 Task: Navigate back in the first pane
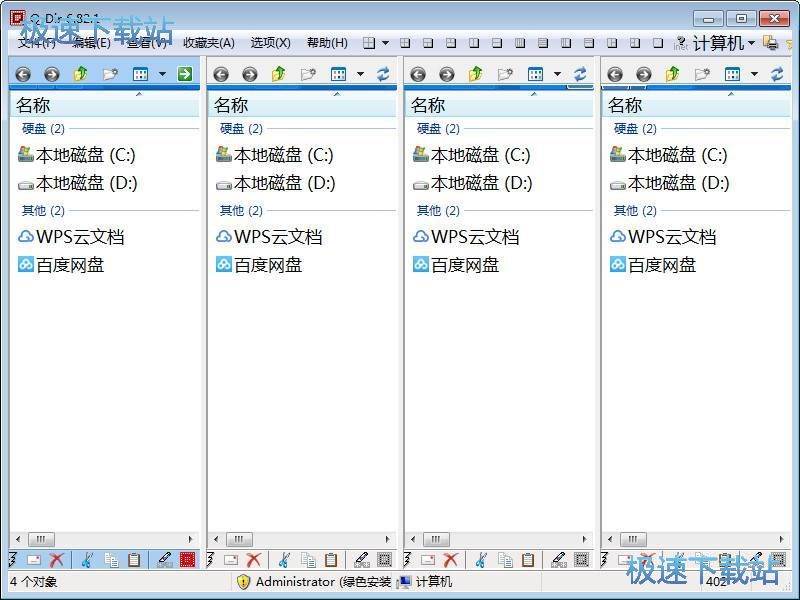[22, 74]
